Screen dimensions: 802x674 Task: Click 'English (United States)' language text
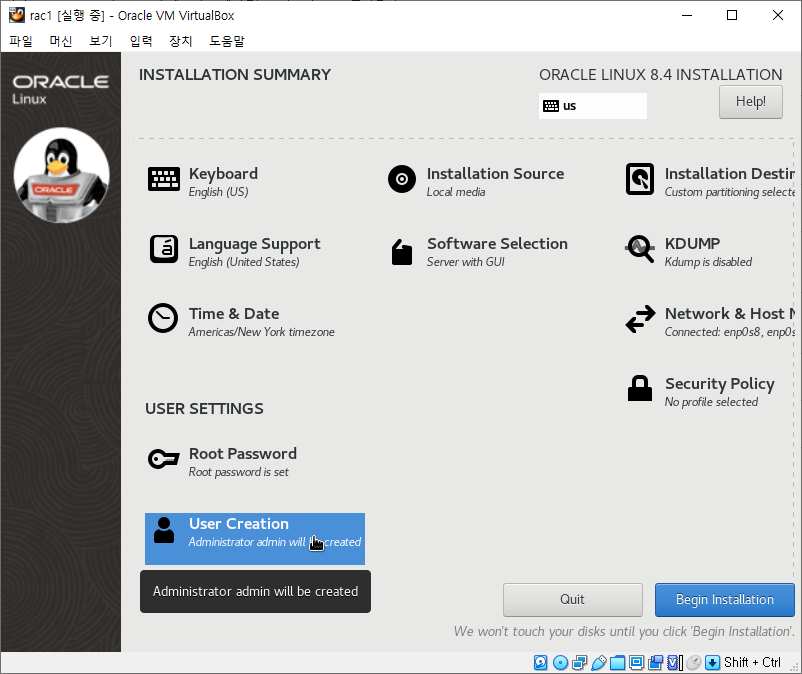[244, 262]
